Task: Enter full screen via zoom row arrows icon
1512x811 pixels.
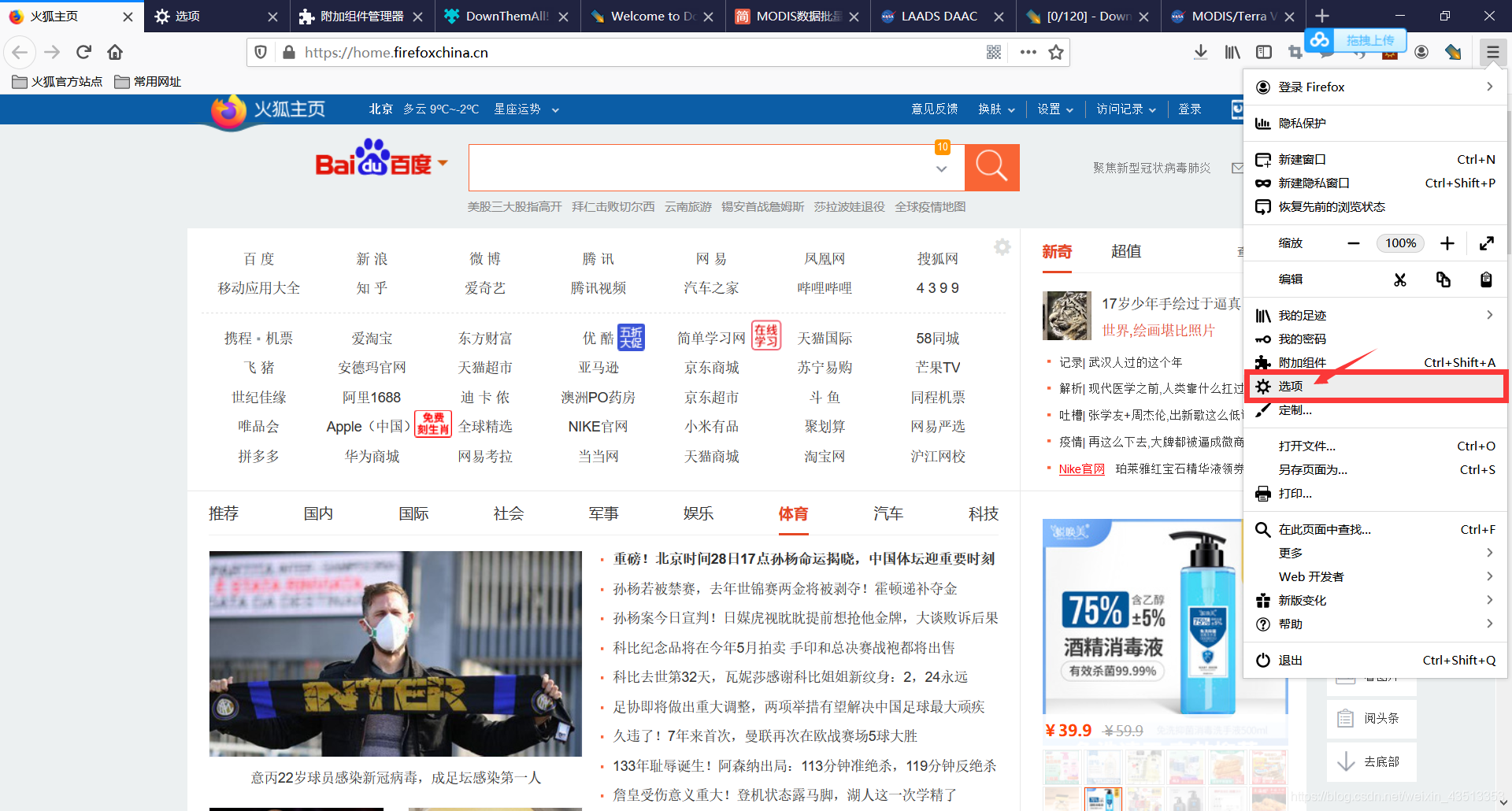Action: 1487,243
